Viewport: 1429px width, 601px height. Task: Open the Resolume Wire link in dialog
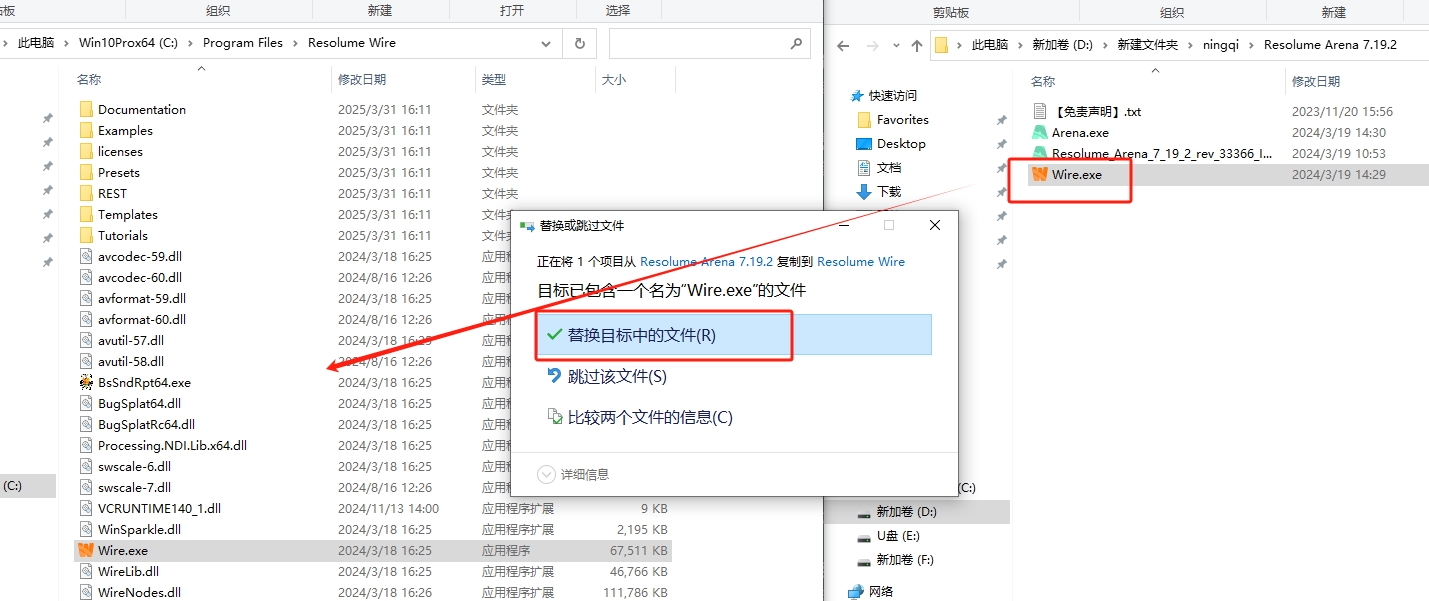pos(861,261)
